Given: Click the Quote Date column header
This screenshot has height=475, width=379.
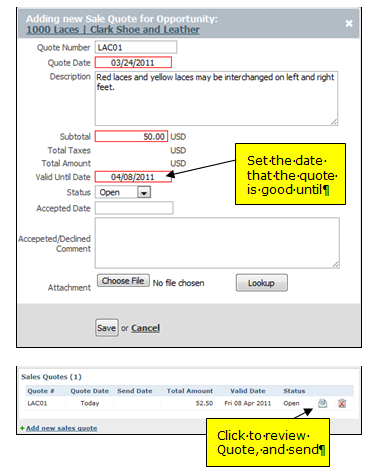Looking at the screenshot, I should [90, 391].
